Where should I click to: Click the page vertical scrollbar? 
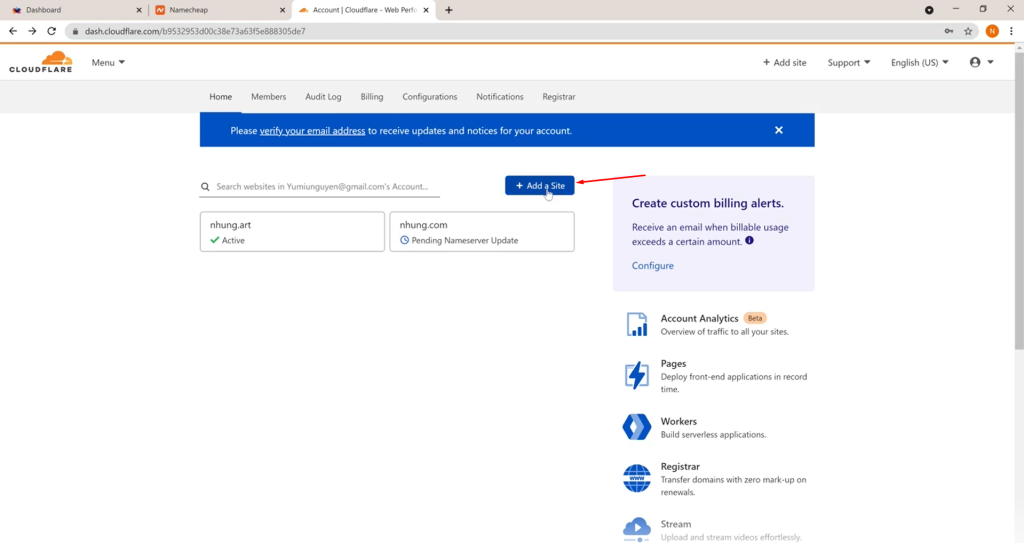[x=1019, y=201]
